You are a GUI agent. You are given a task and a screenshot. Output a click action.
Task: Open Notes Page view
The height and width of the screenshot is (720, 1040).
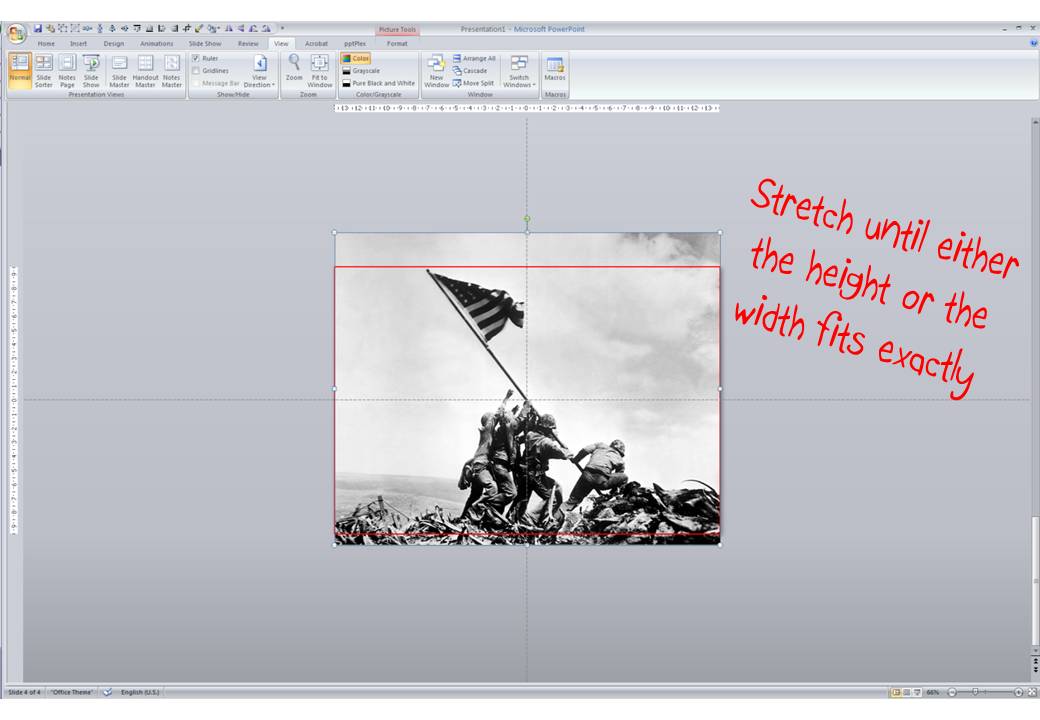tap(67, 70)
